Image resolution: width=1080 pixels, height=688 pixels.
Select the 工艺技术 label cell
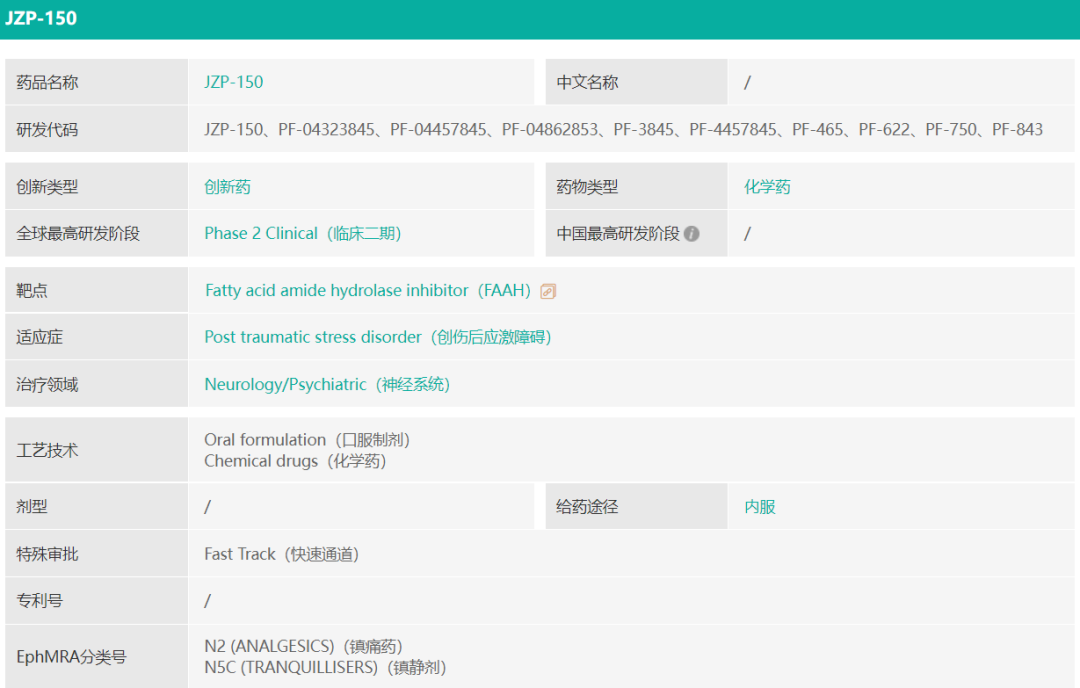point(96,450)
